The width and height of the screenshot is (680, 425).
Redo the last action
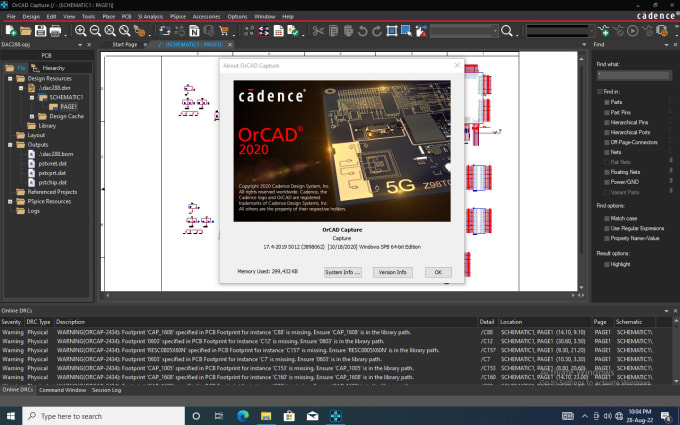pyautogui.click(x=377, y=31)
